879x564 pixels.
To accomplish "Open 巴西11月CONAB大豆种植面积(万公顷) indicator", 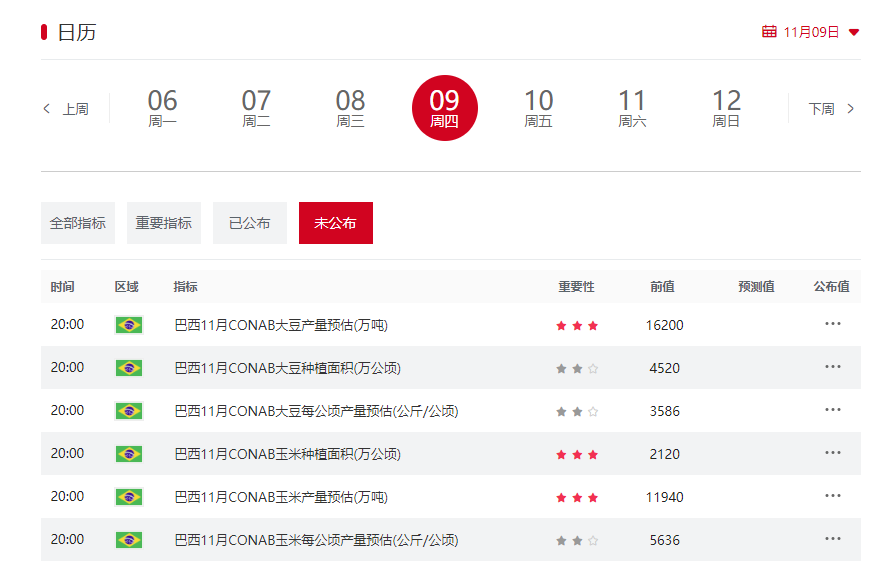I will click(x=288, y=368).
